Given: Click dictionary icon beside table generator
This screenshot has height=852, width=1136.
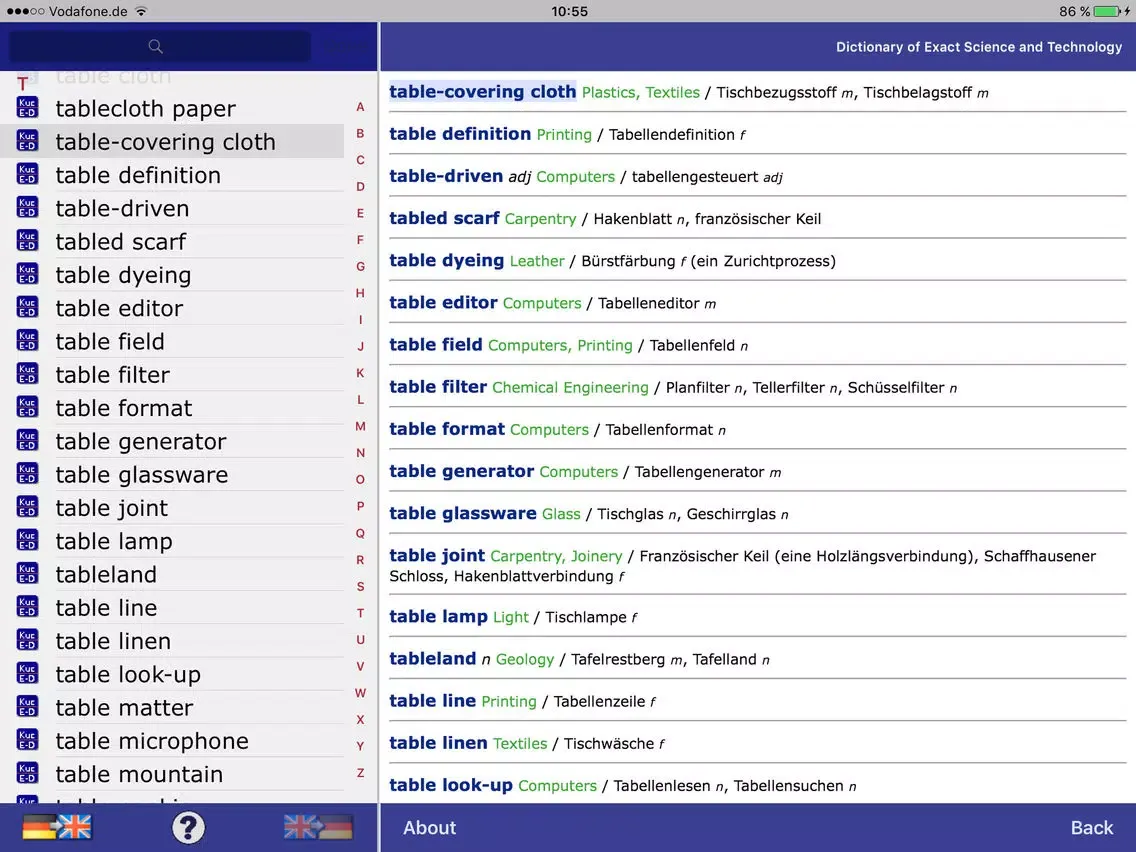Looking at the screenshot, I should click(x=28, y=441).
